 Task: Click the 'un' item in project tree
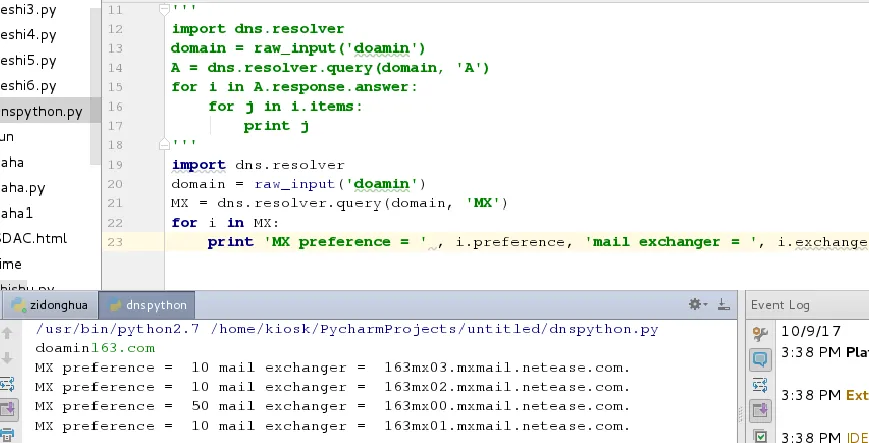tap(7, 137)
